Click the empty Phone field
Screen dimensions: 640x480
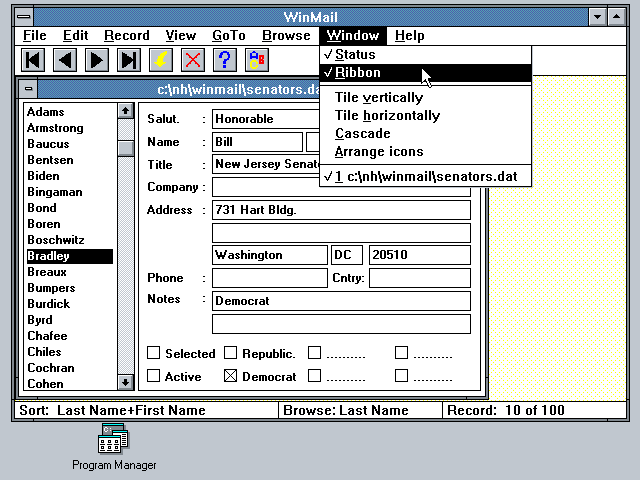270,278
